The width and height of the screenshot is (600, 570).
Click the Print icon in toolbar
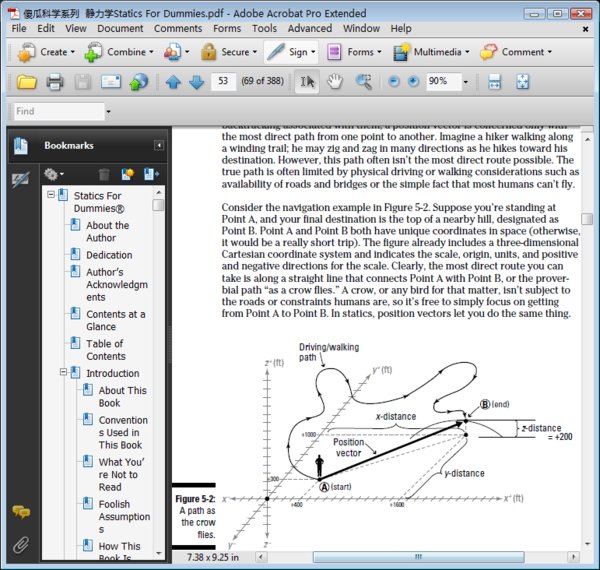click(x=55, y=81)
